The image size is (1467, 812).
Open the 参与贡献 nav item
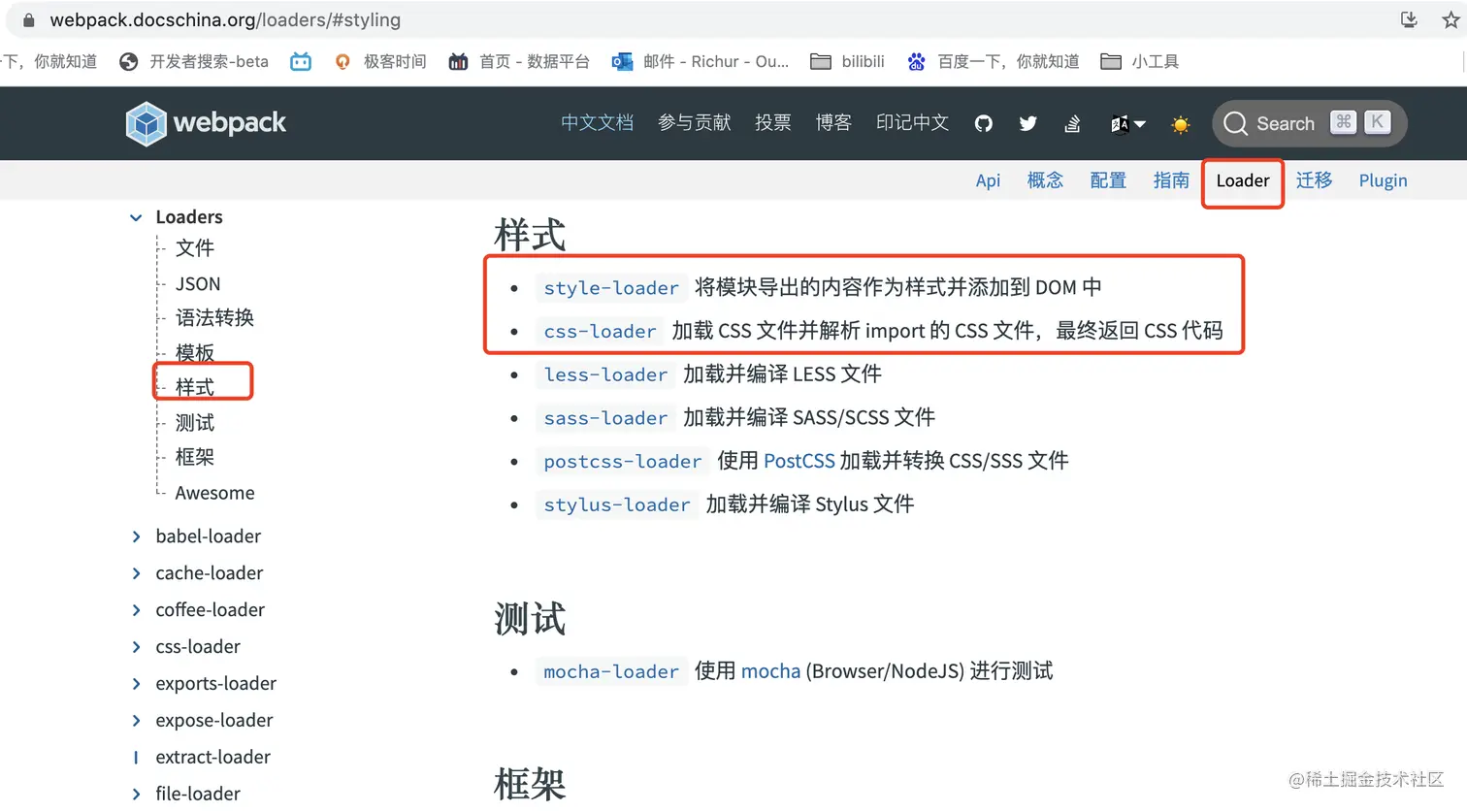[x=695, y=123]
